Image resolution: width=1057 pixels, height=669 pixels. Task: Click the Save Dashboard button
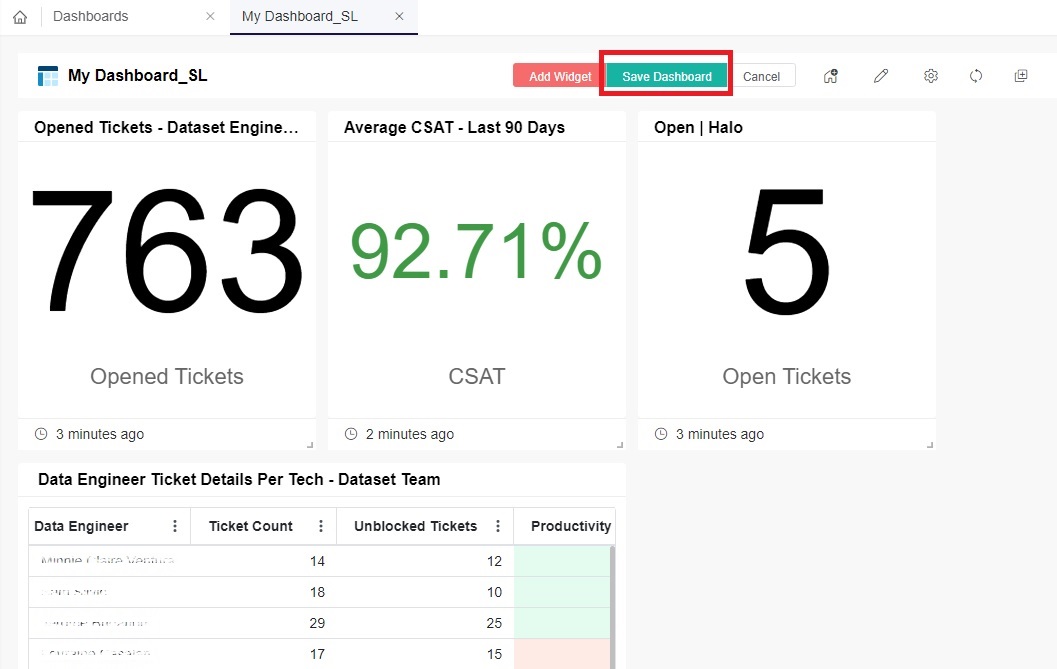665,75
